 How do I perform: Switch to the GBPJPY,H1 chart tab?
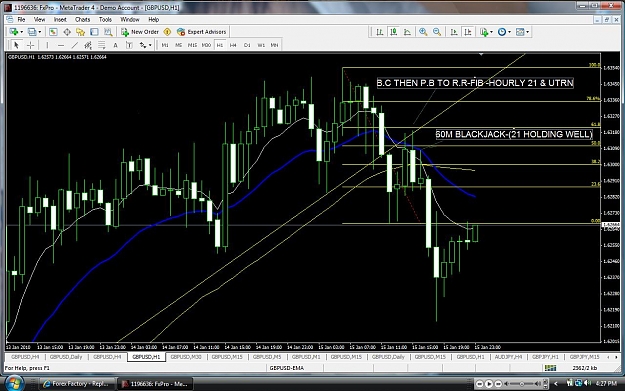[545, 357]
